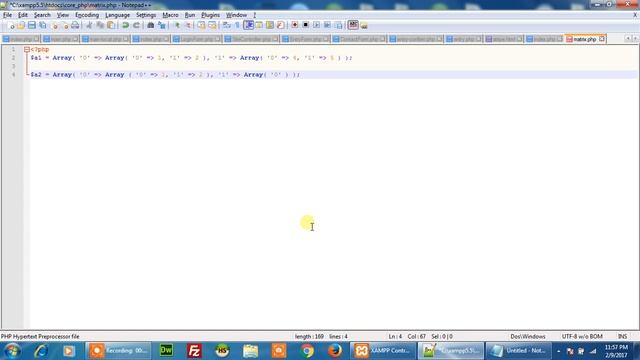This screenshot has width=640, height=360.
Task: Open the Window menu
Action: pos(236,15)
